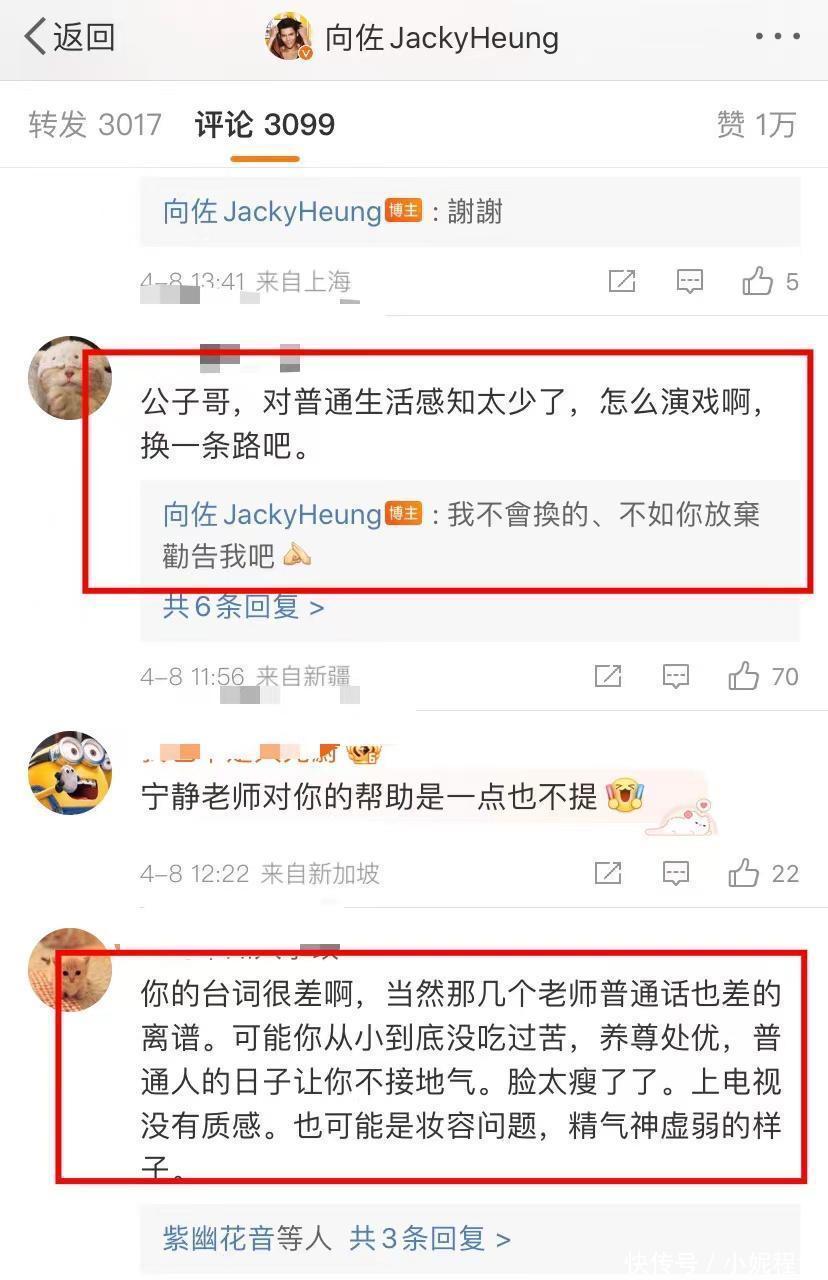
Task: Open 紫幽花音 user link
Action: pos(218,1239)
